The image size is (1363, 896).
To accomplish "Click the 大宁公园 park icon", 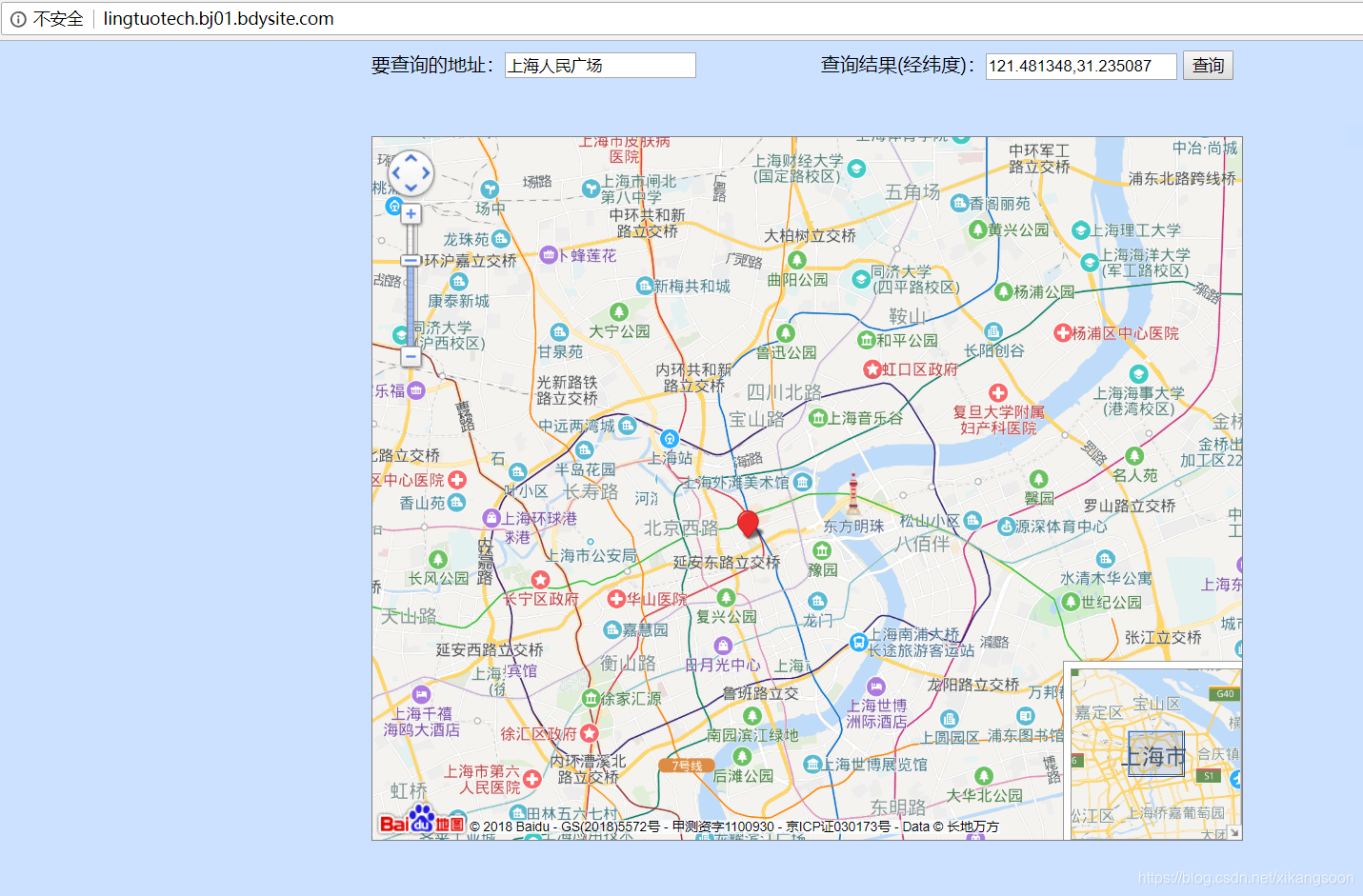I will click(619, 312).
